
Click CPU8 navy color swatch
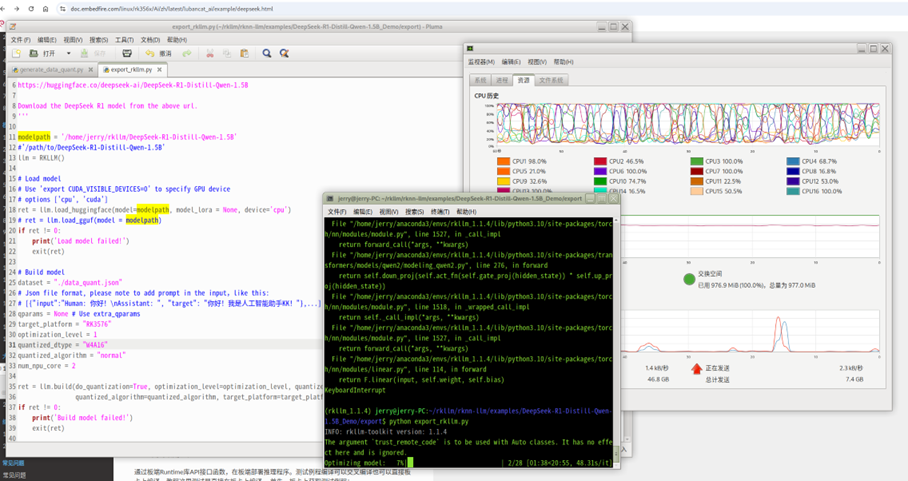[x=793, y=171]
